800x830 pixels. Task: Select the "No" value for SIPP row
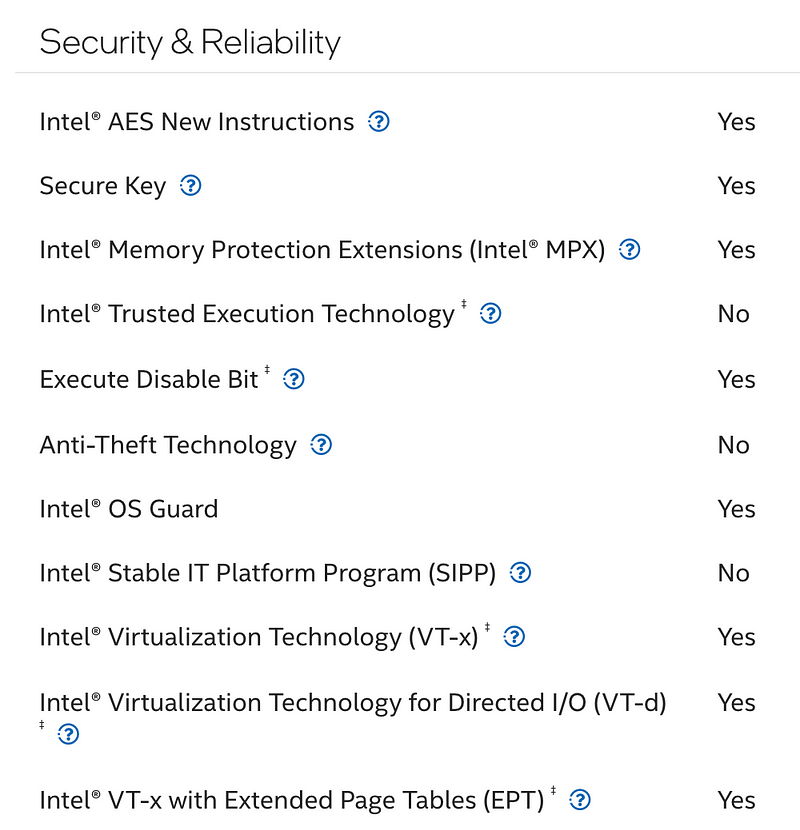(x=733, y=573)
